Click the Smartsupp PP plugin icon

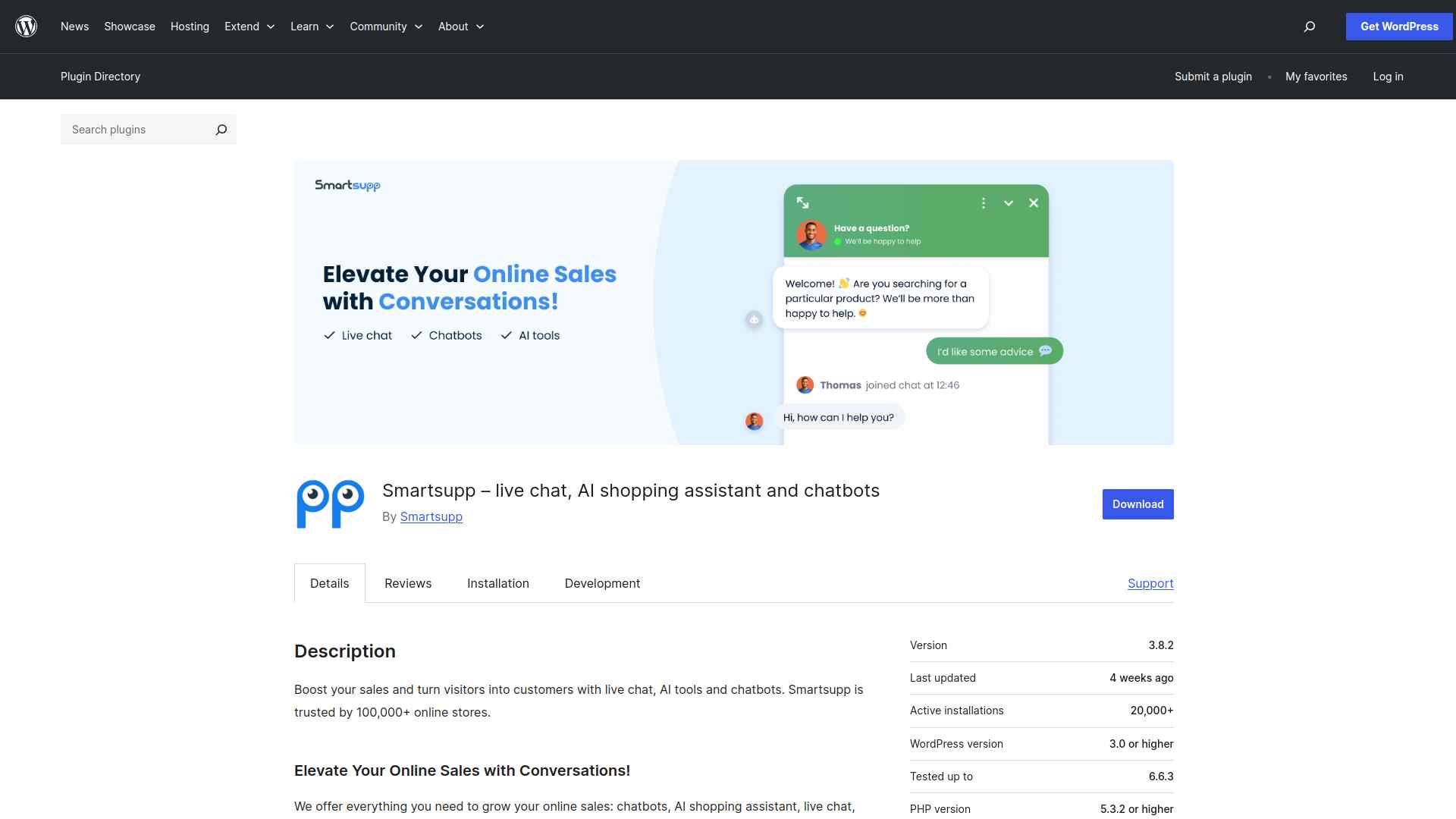pos(330,504)
